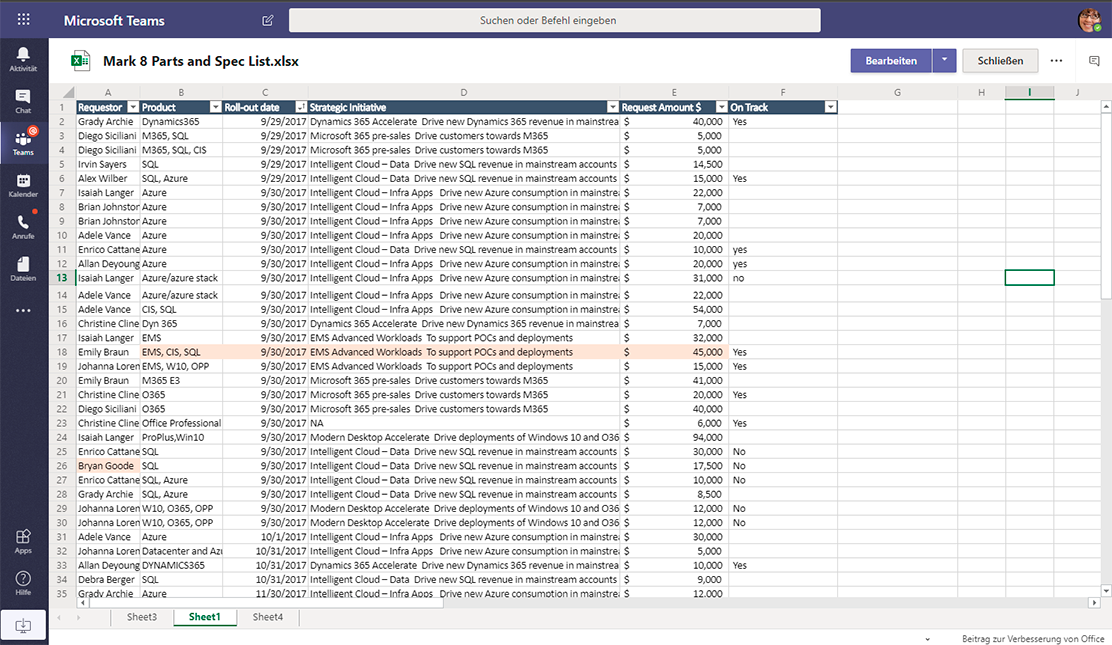Open Chat in the left sidebar
1112x645 pixels.
[x=23, y=101]
